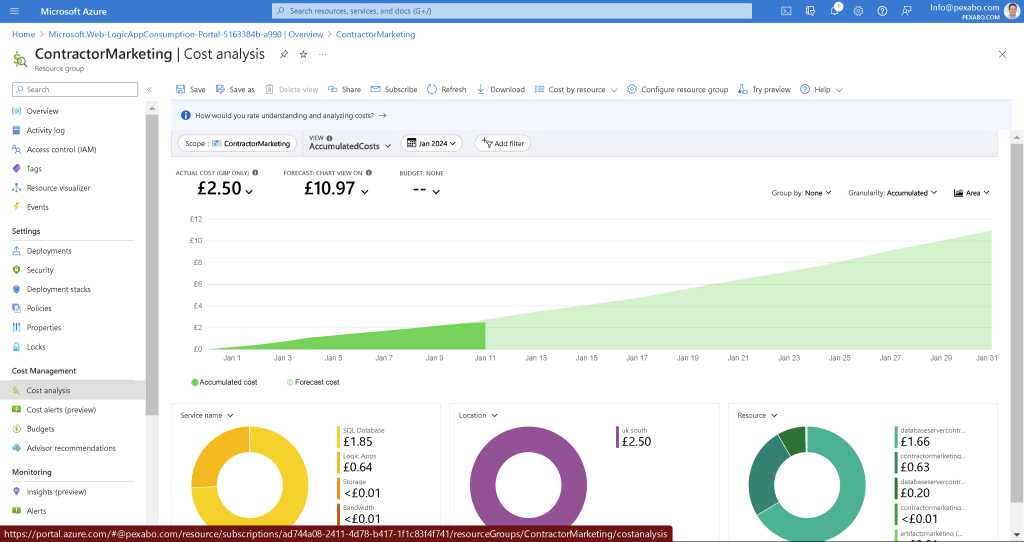1024x542 pixels.
Task: Click the Add filter button
Action: tap(503, 143)
